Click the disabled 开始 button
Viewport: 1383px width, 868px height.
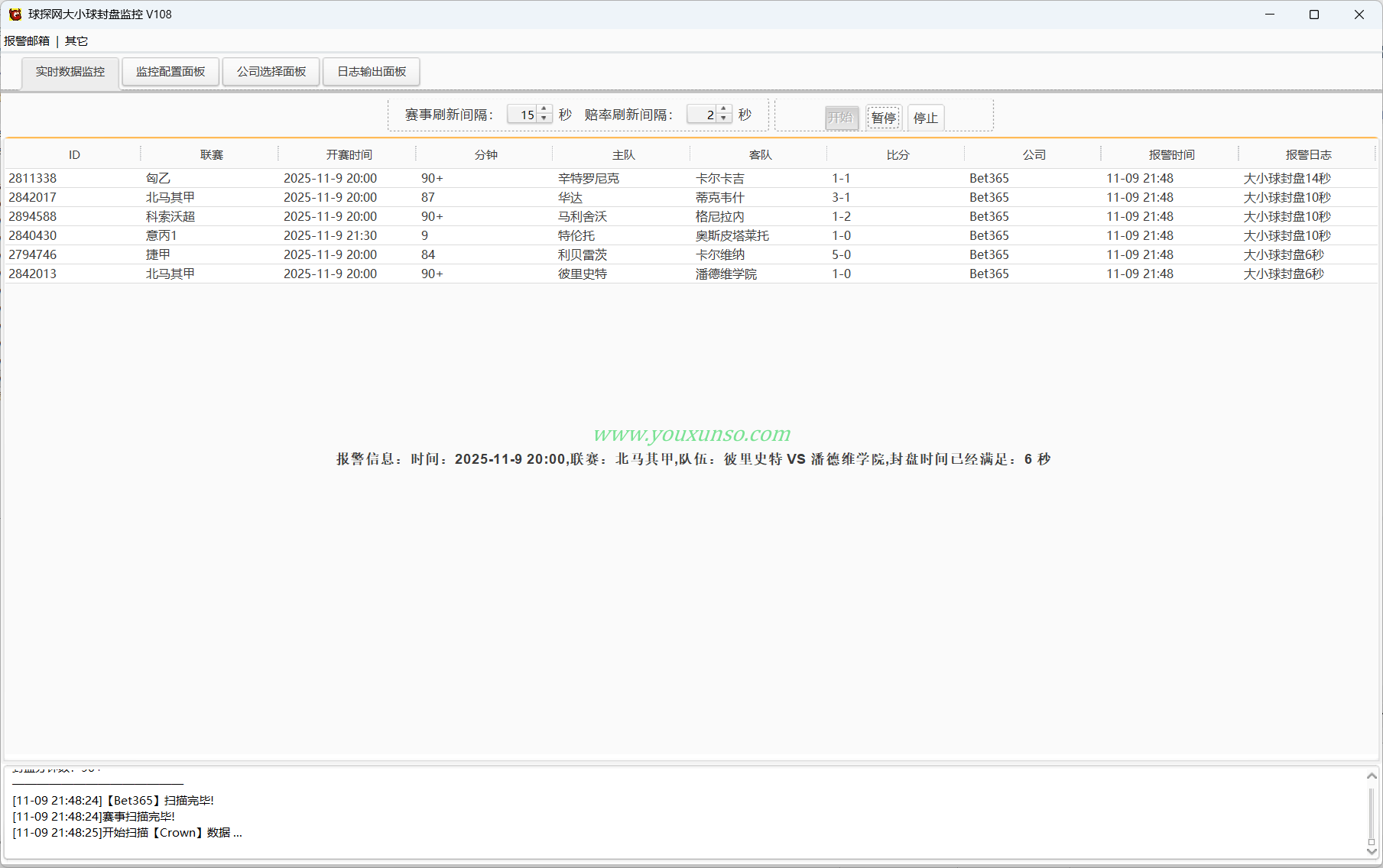click(842, 118)
